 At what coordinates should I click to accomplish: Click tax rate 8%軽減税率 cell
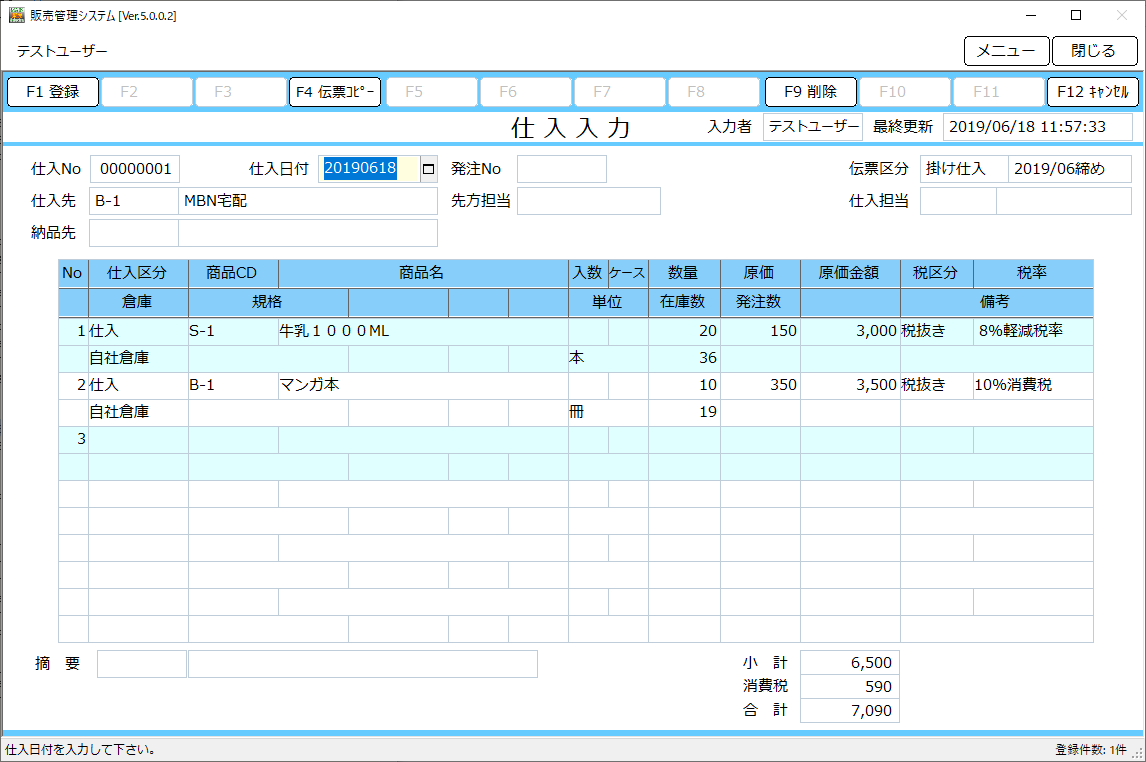pyautogui.click(x=1033, y=332)
